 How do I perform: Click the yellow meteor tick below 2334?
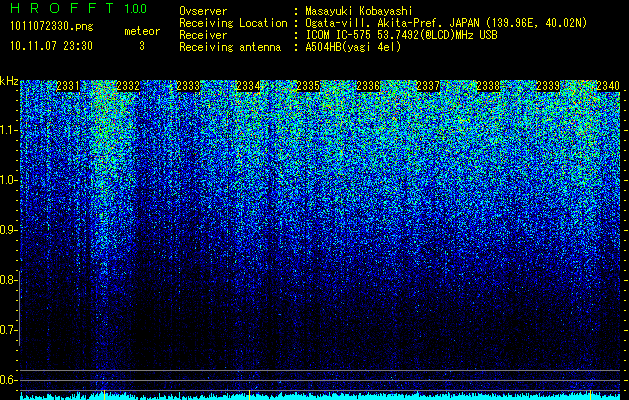(x=250, y=395)
